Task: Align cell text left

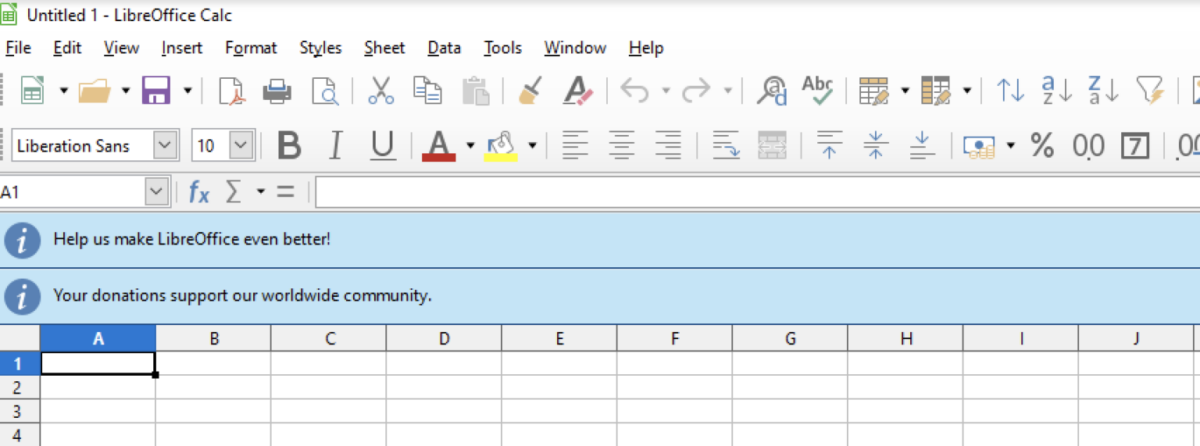Action: (x=575, y=146)
